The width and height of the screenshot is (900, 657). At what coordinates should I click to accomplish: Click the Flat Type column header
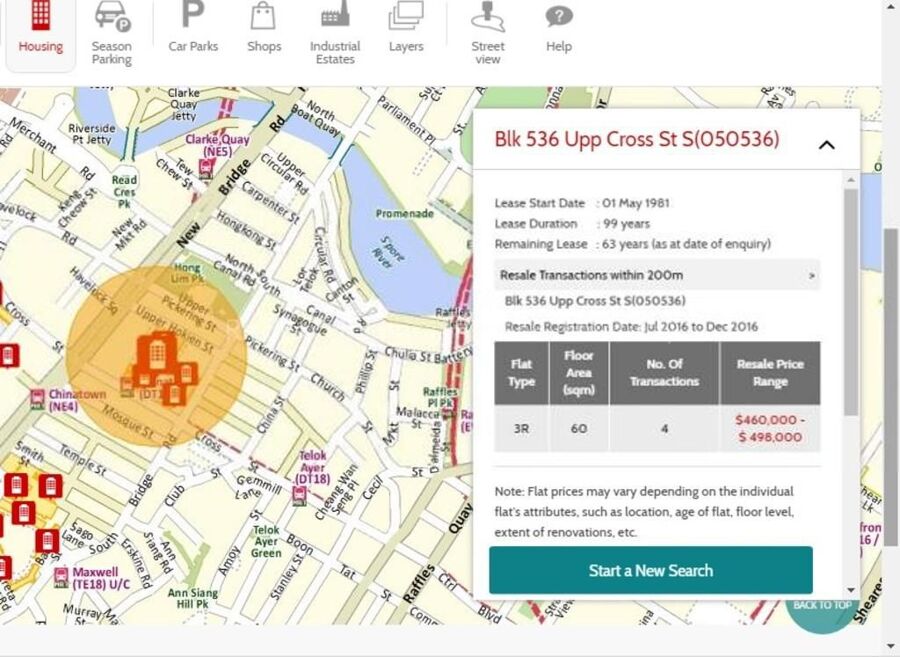521,373
